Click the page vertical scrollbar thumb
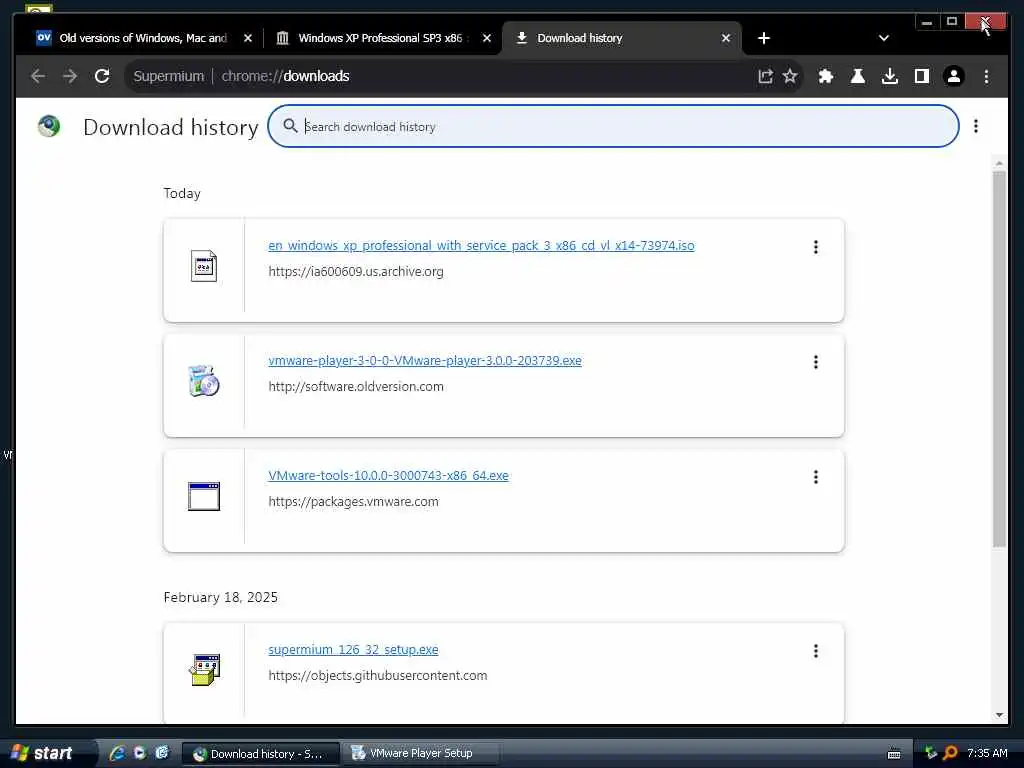Viewport: 1024px width, 768px height. coord(999,359)
